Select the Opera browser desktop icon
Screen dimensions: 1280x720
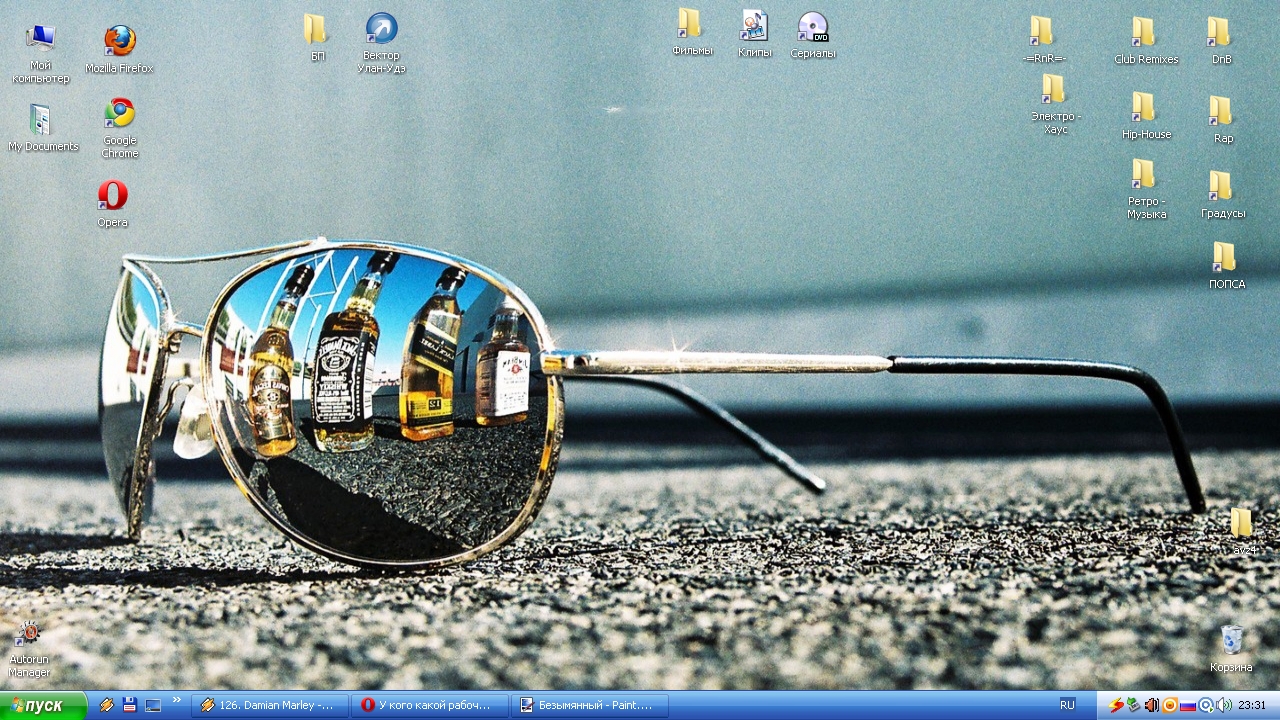113,195
